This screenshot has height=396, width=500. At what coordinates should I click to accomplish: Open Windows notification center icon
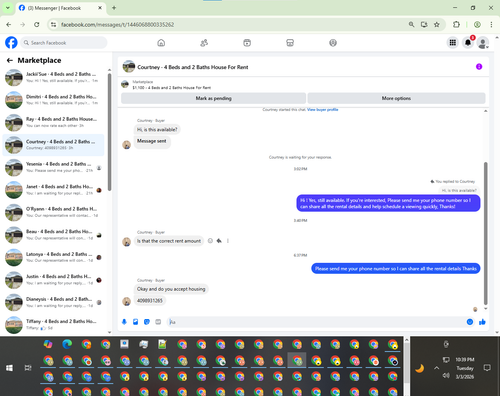point(487,368)
